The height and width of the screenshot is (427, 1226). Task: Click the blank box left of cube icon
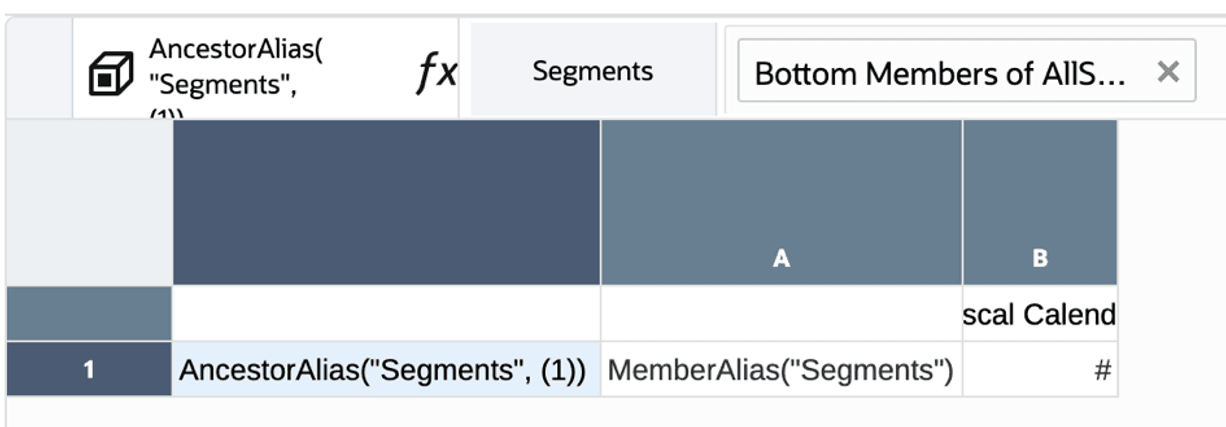point(39,70)
